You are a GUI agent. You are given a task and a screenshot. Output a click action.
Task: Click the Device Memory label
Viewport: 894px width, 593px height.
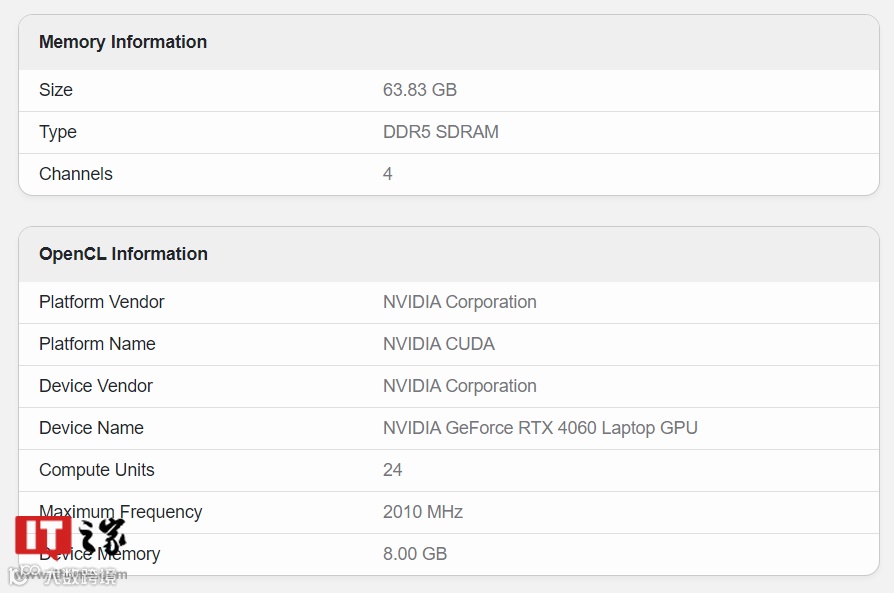99,554
